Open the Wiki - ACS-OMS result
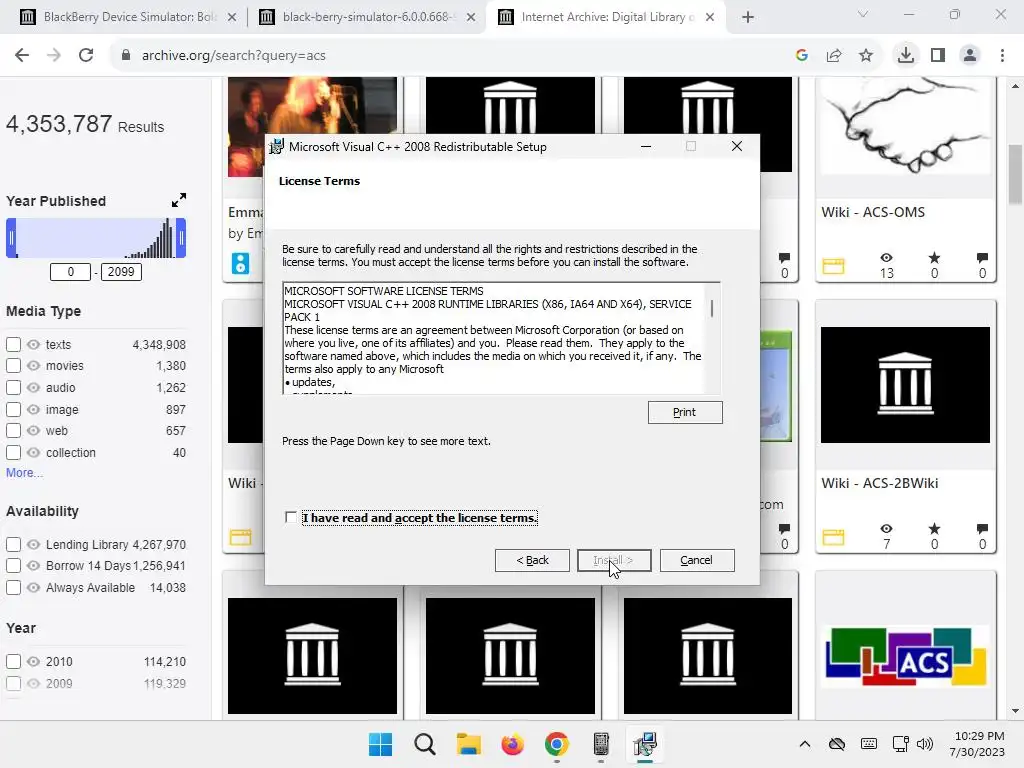Viewport: 1024px width, 768px height. (873, 212)
